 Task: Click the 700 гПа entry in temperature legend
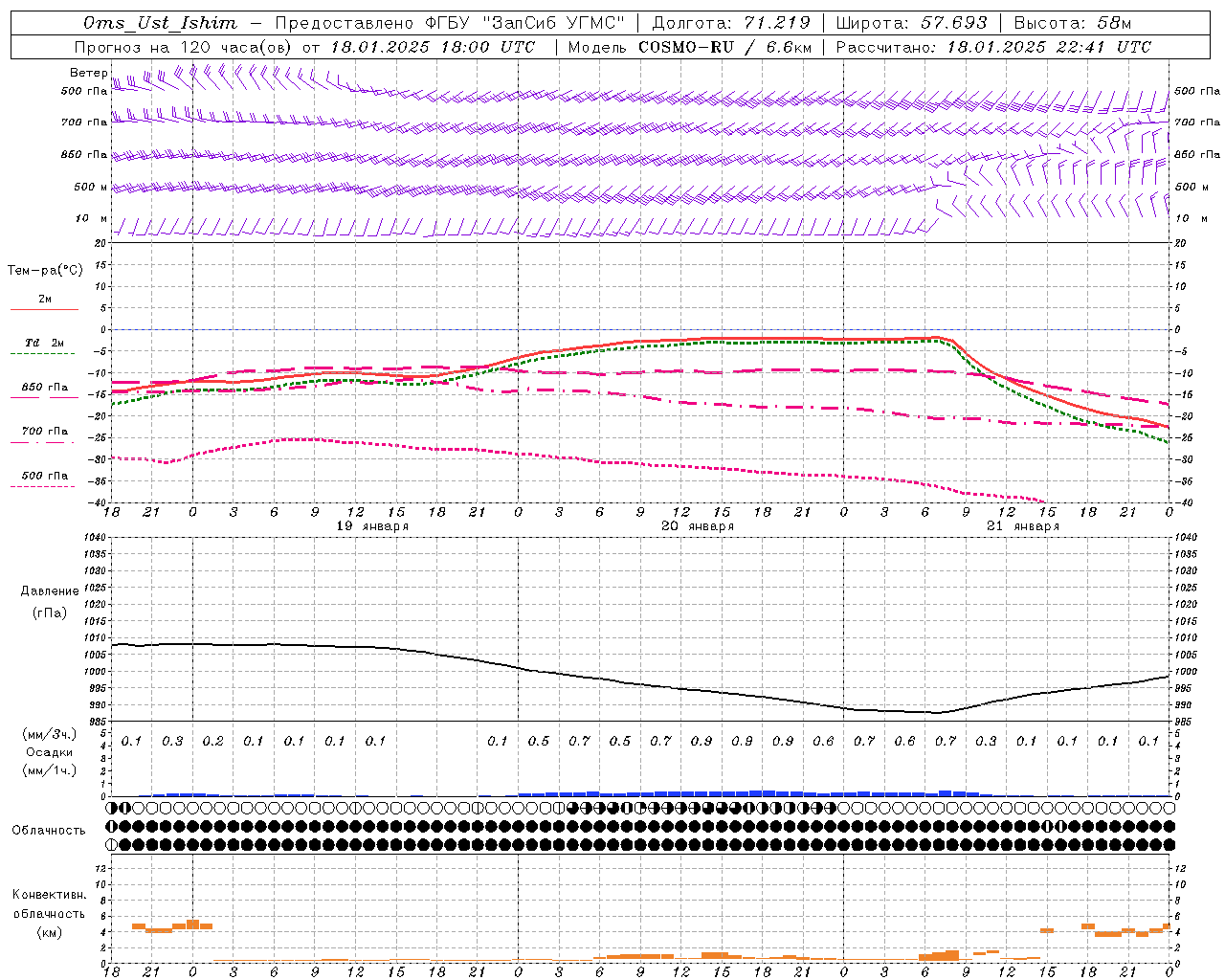45,432
